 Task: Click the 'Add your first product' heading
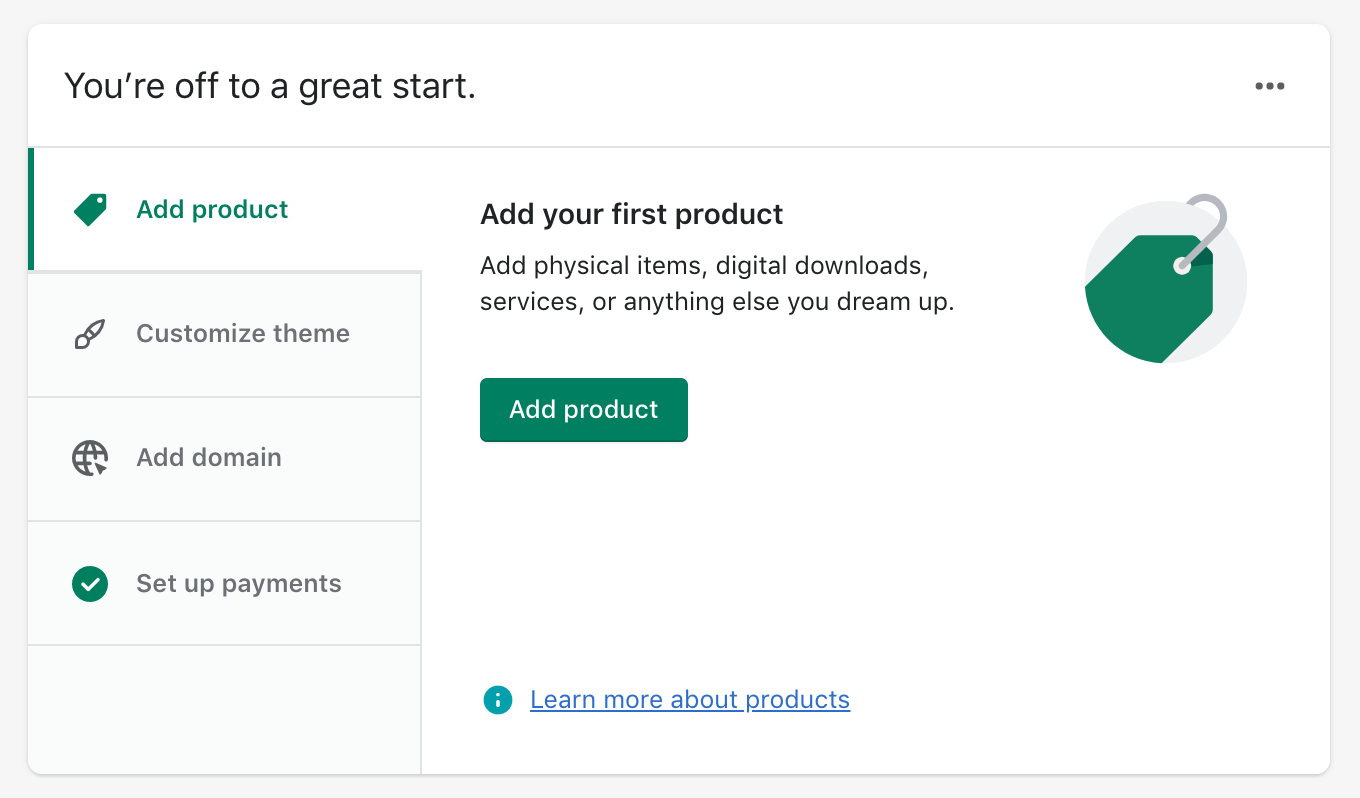631,214
